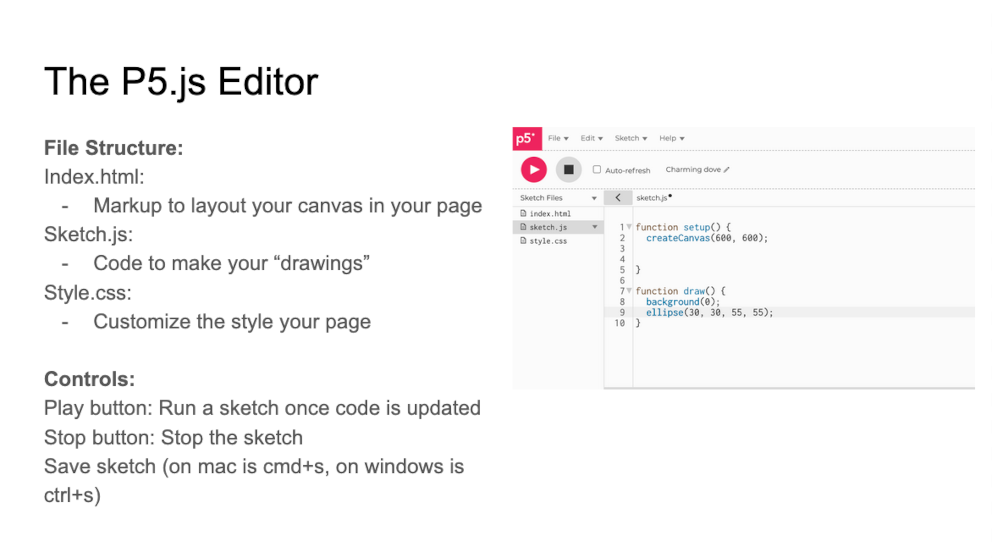Open the Help menu dropdown
992x558 pixels.
[671, 138]
